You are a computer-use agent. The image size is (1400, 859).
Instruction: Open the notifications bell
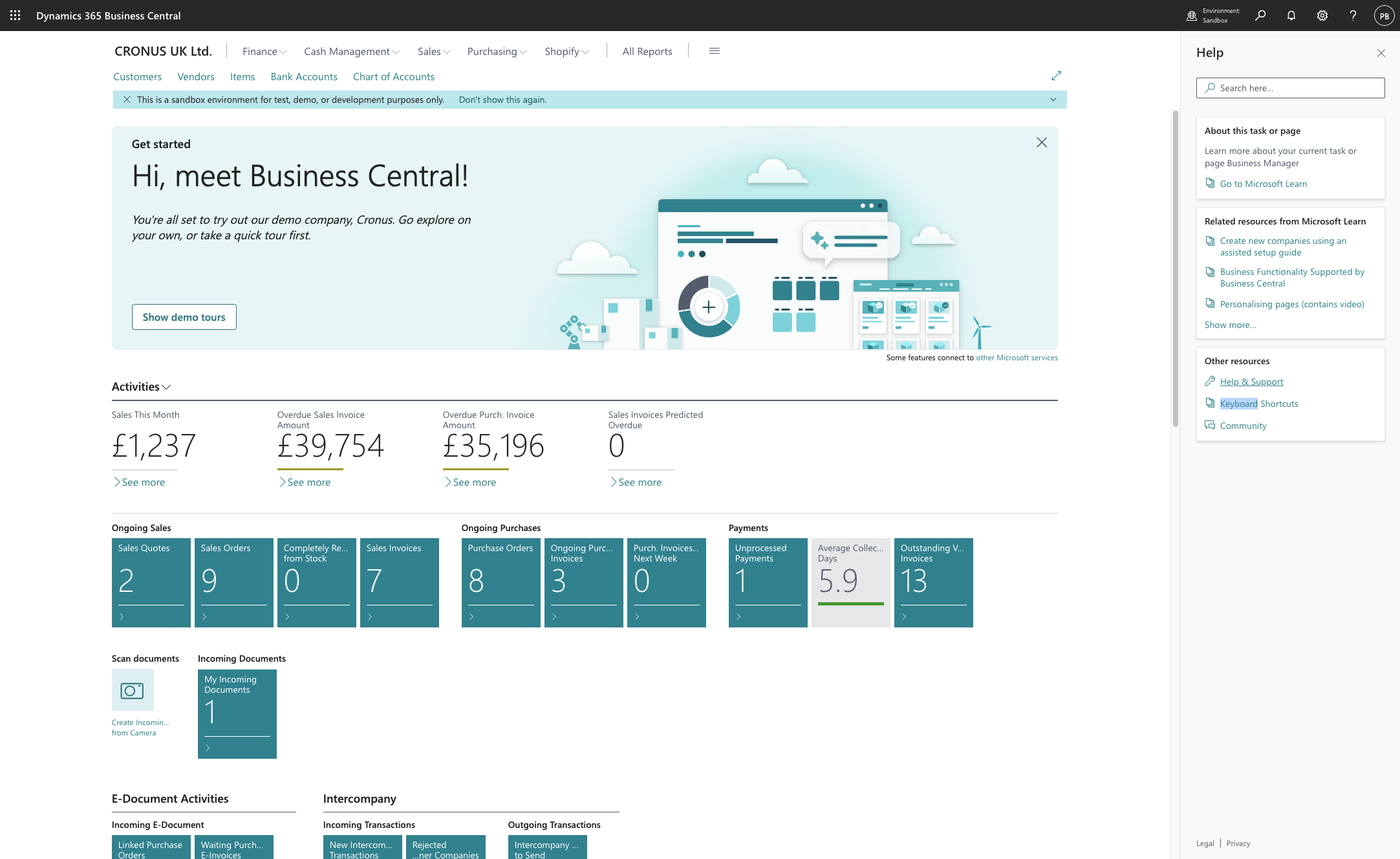coord(1291,16)
